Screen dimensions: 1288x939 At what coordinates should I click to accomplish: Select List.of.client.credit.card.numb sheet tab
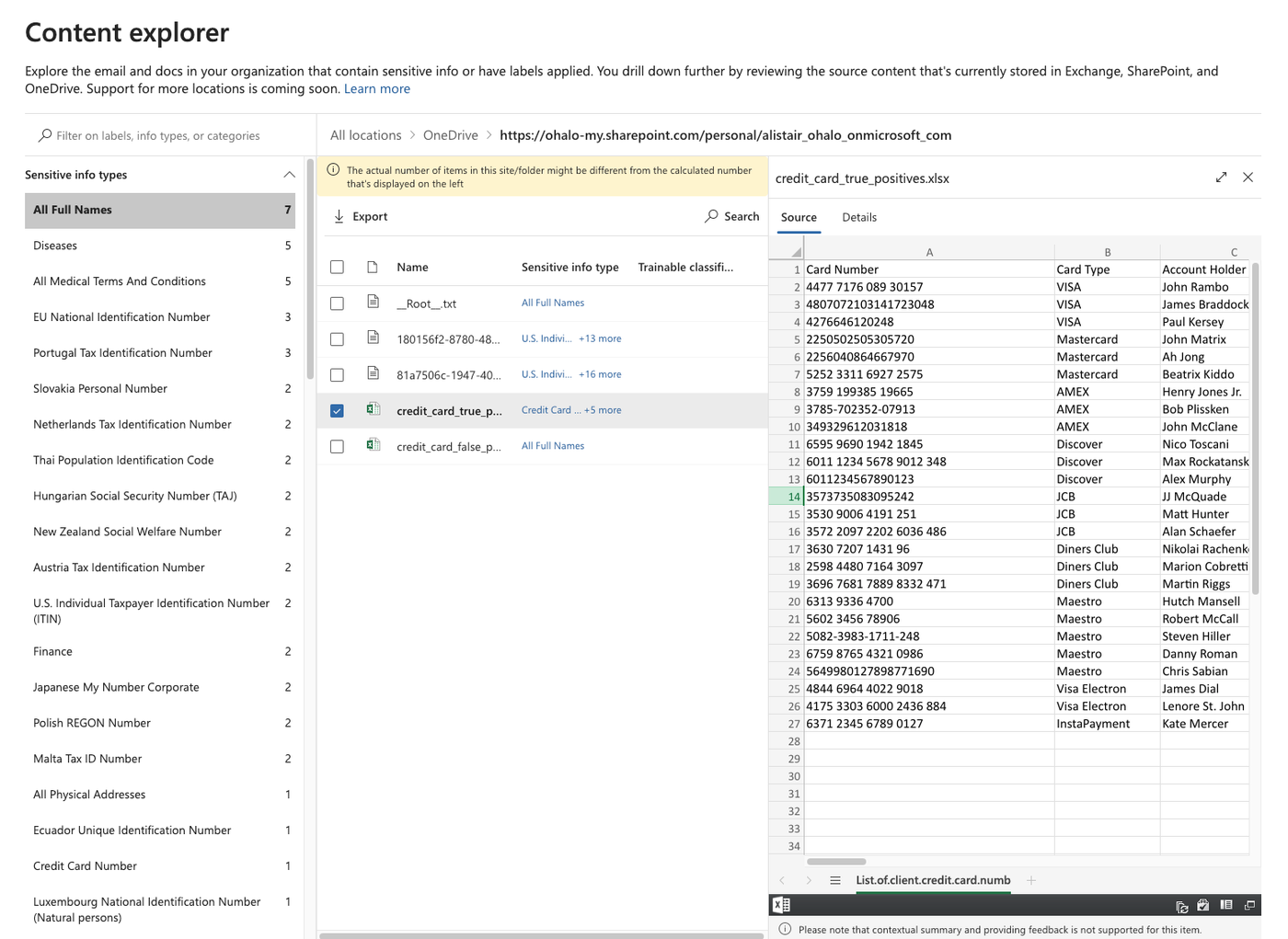pos(933,880)
